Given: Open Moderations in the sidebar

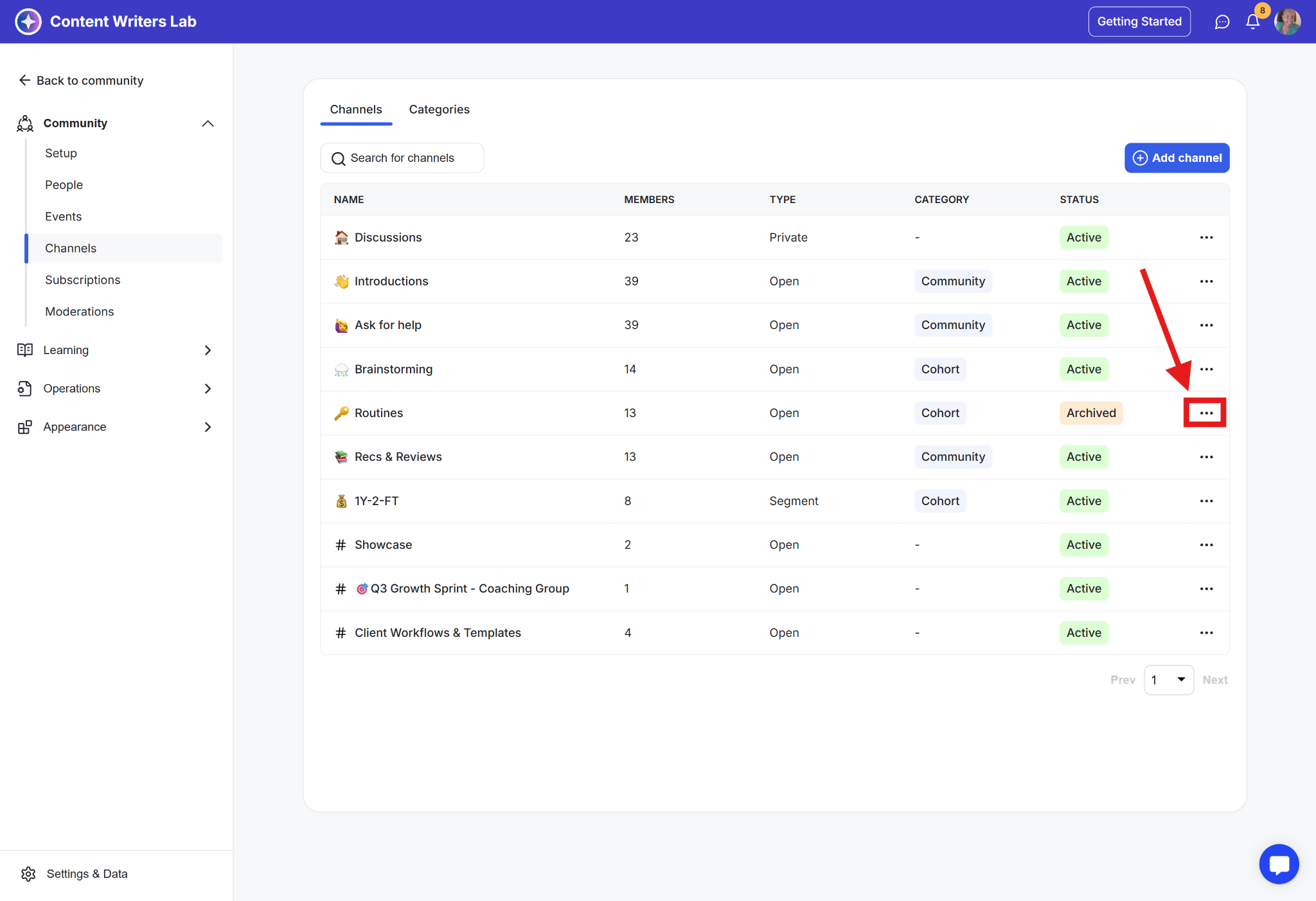Looking at the screenshot, I should coord(79,311).
